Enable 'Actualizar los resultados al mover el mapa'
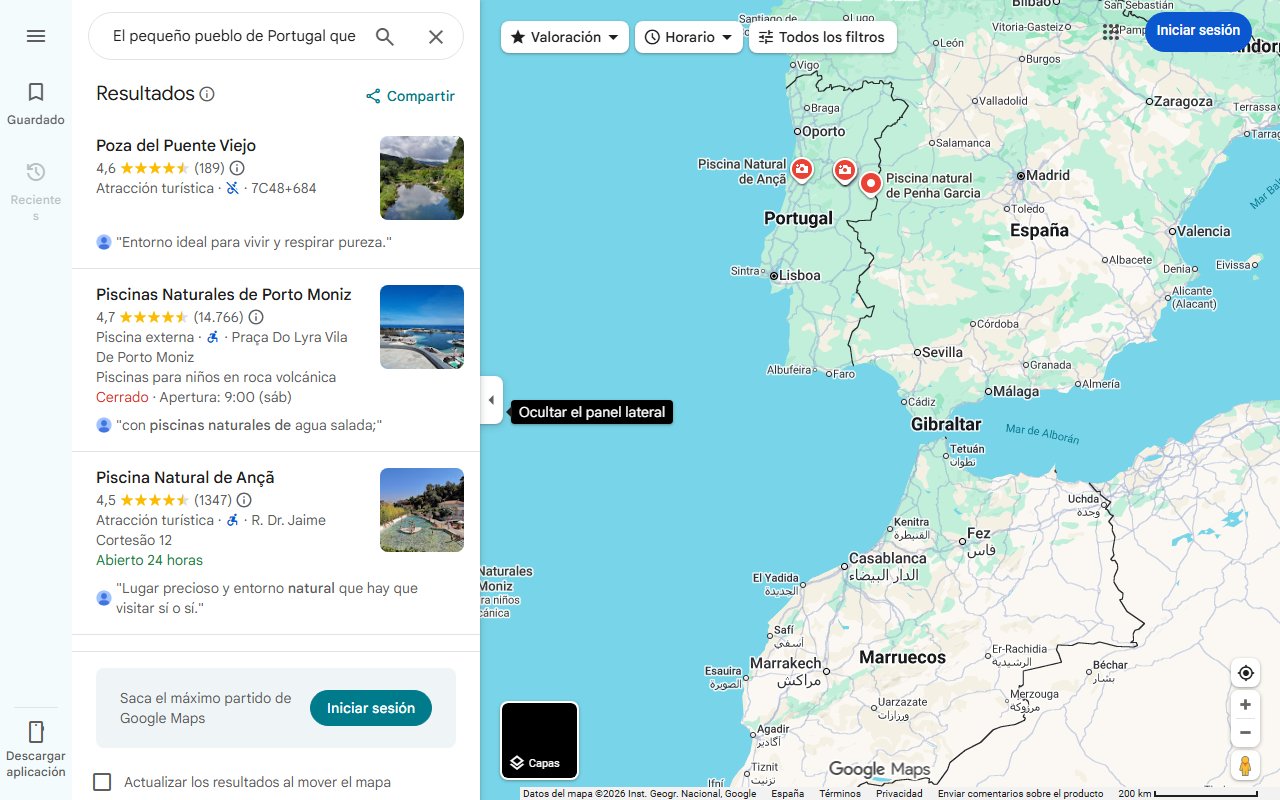 (102, 782)
